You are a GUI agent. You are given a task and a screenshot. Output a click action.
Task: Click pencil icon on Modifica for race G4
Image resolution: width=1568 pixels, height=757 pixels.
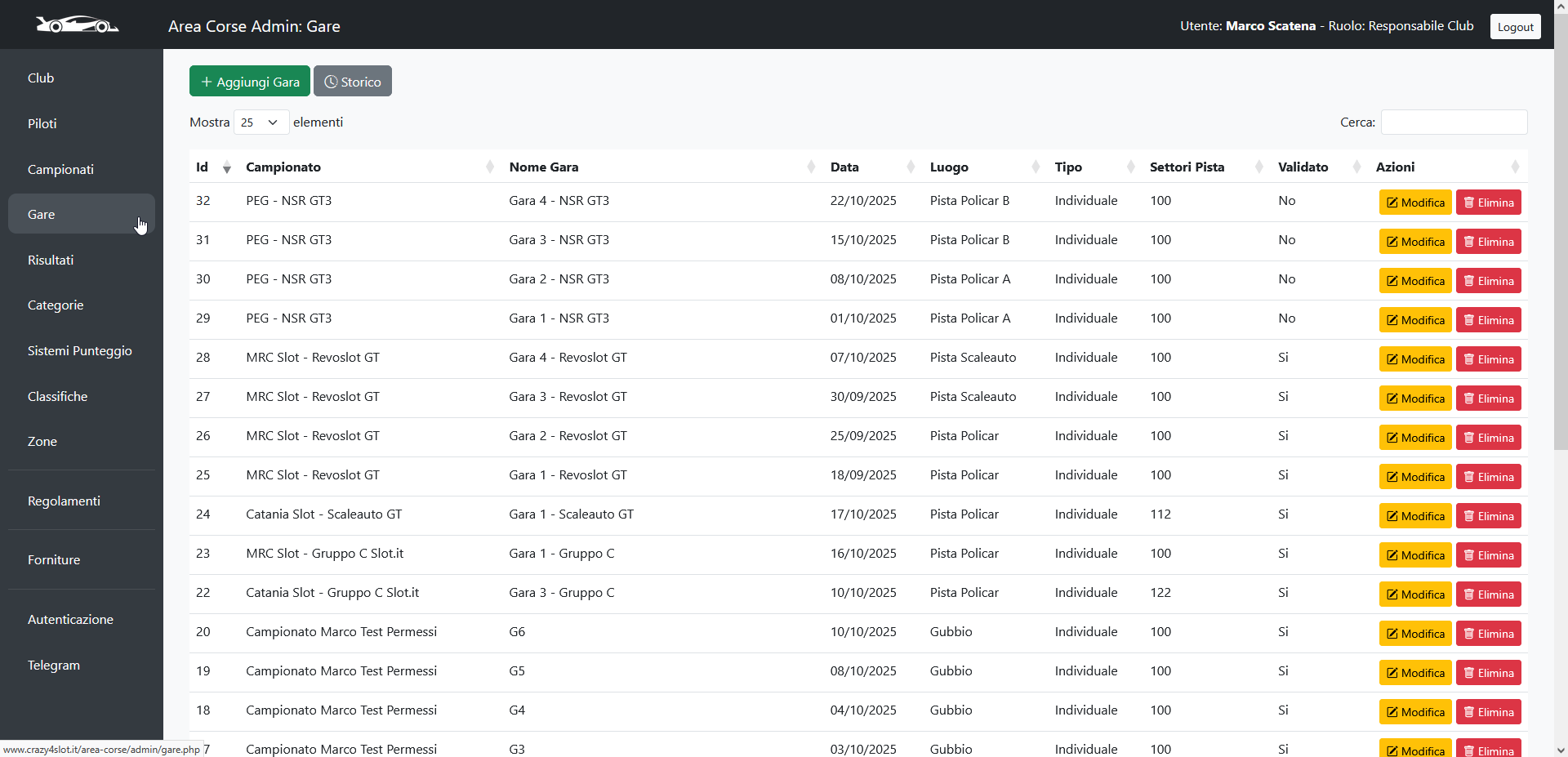1393,711
